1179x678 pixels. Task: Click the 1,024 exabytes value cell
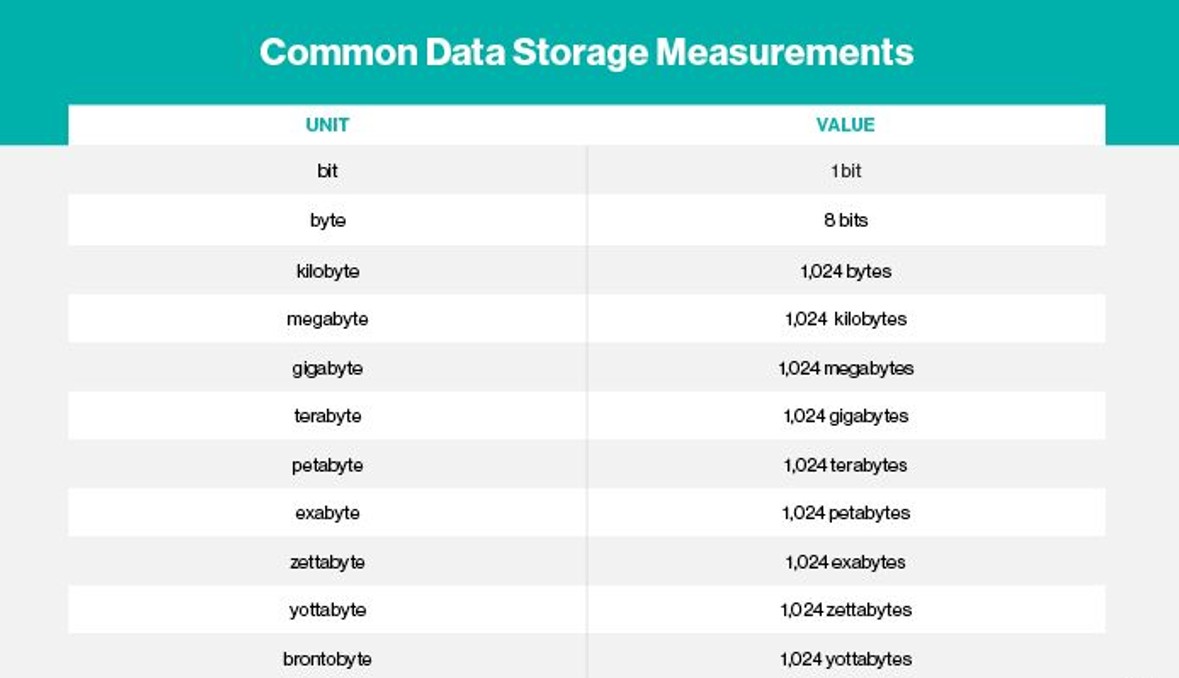coord(845,562)
